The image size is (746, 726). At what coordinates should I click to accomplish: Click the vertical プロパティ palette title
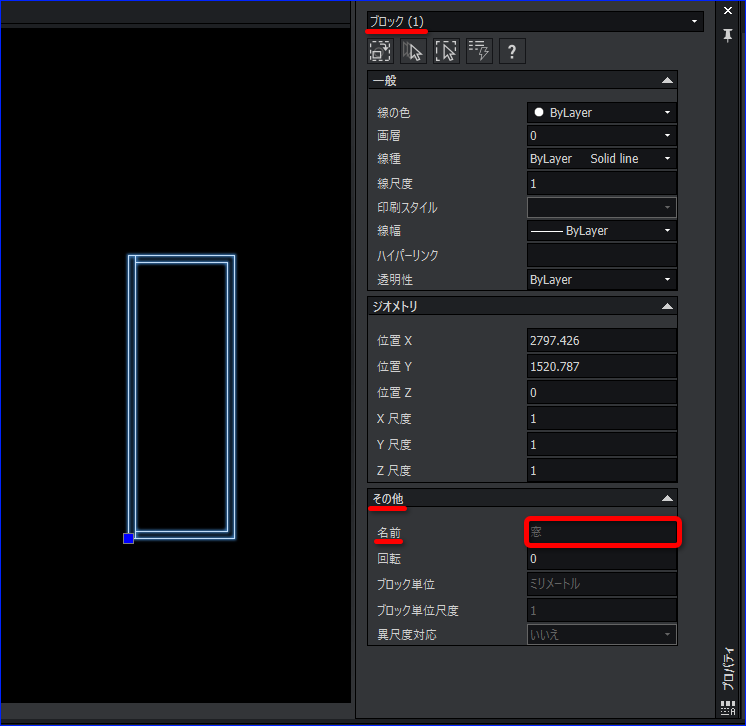pos(728,669)
